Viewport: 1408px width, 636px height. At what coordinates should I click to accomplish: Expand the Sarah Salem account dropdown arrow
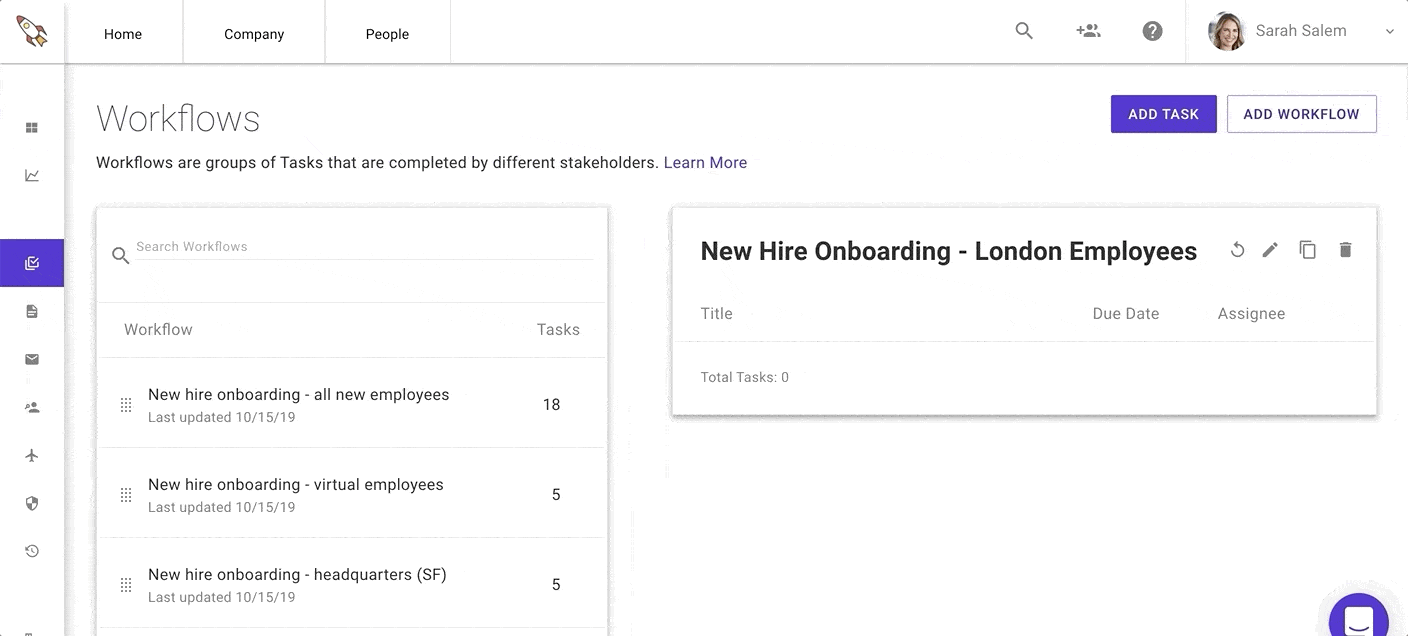(x=1389, y=32)
